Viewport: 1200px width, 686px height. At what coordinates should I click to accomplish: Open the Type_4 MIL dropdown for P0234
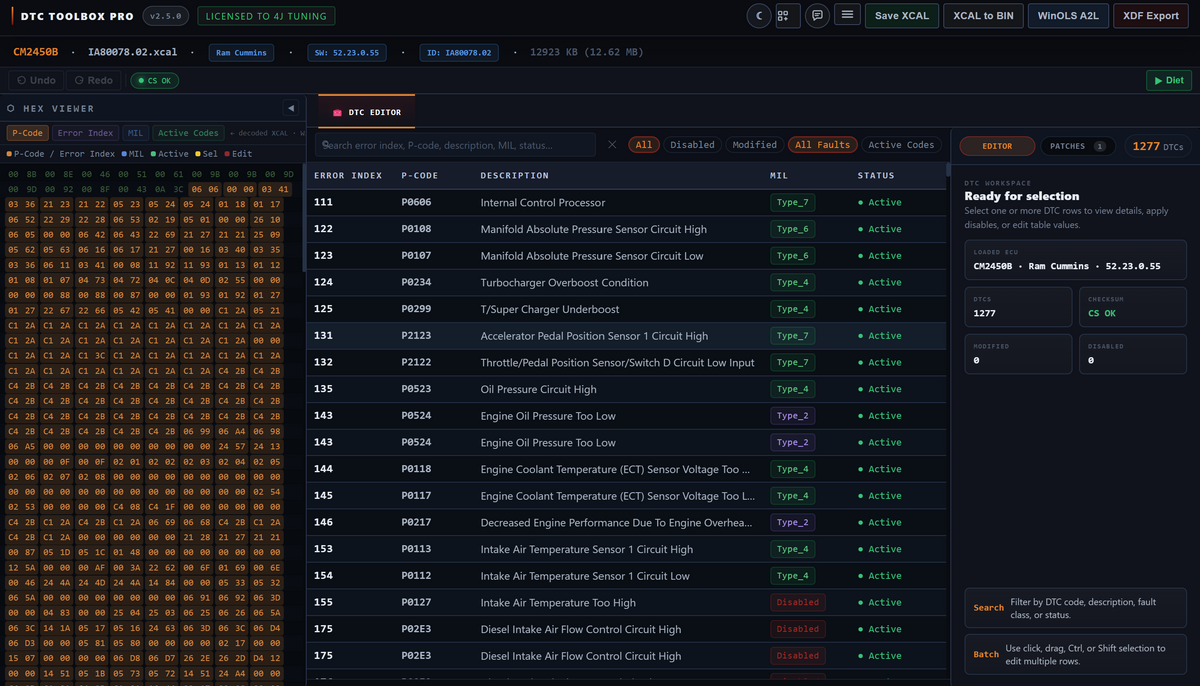tap(792, 283)
